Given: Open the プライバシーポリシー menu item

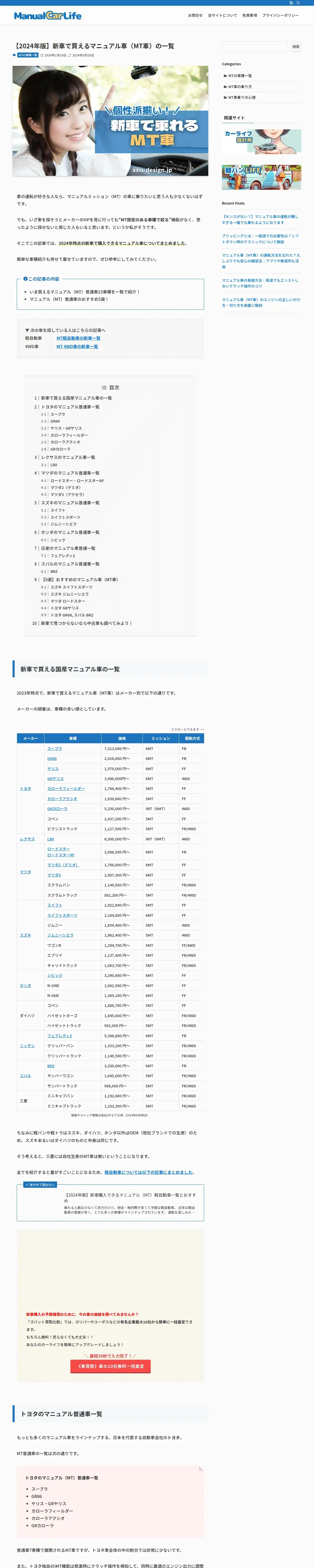Looking at the screenshot, I should pos(281,15).
